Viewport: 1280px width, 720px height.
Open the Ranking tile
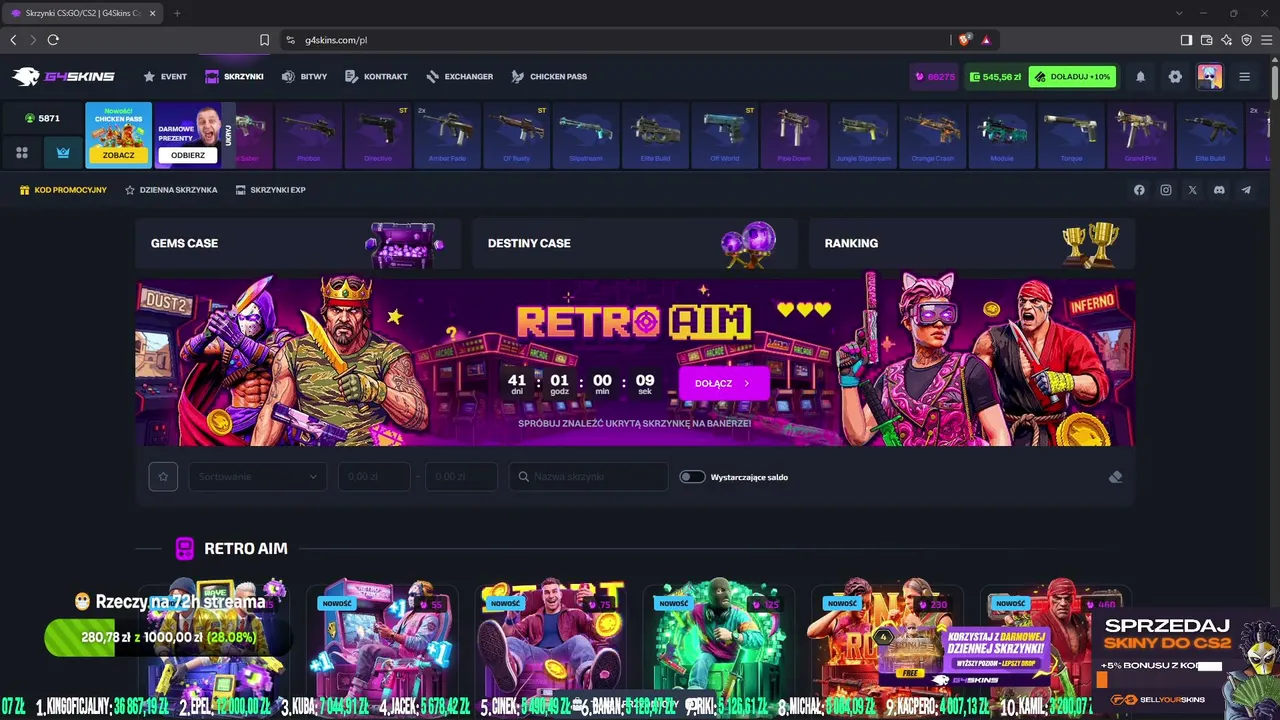[x=972, y=243]
